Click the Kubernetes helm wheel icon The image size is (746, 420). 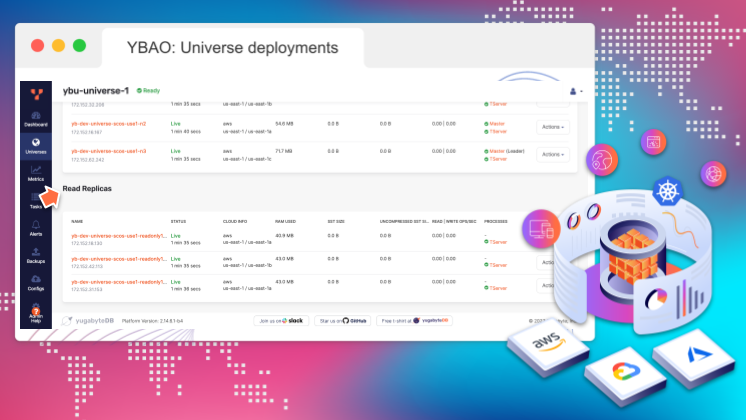[667, 191]
